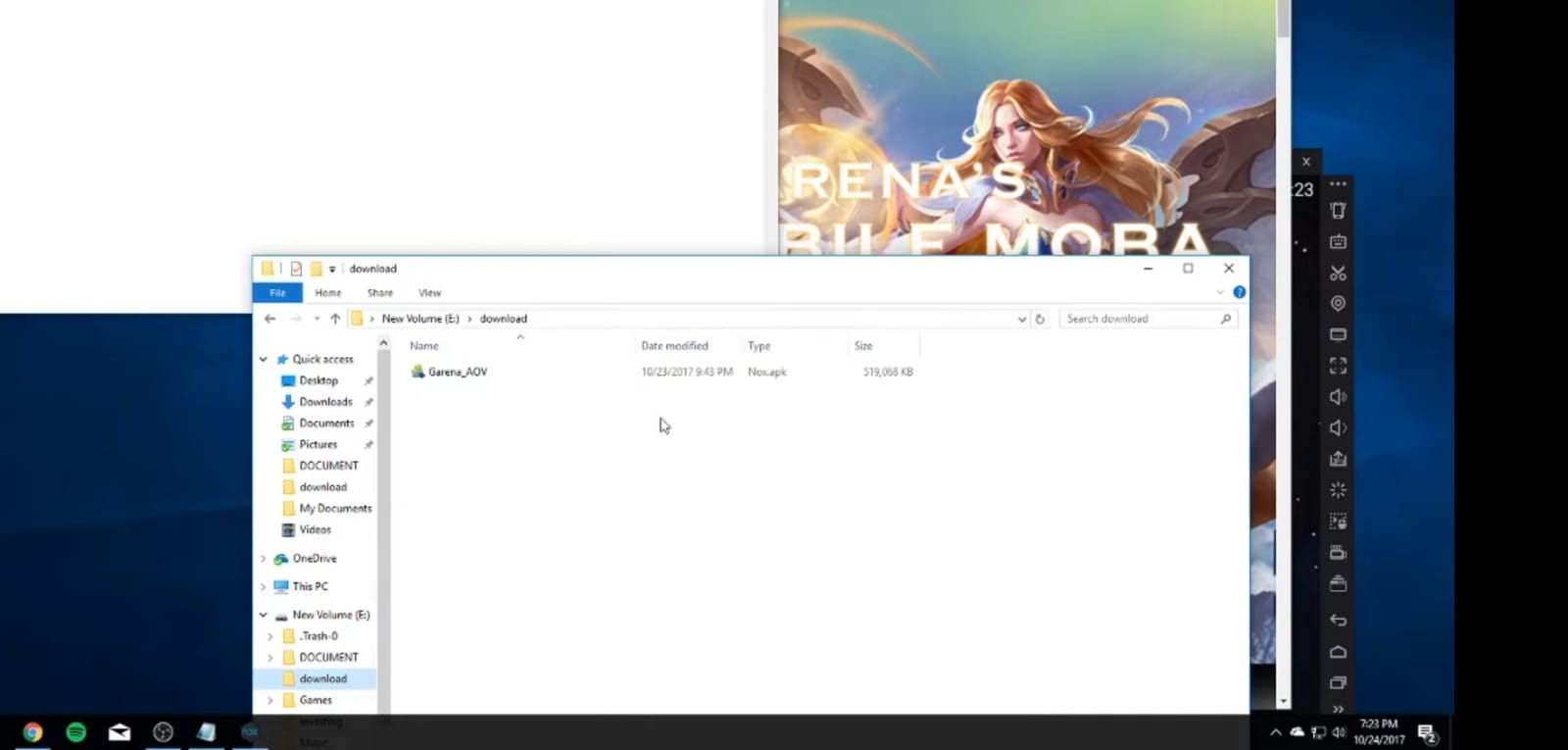Open Nox macro script recorder icon

1338,522
